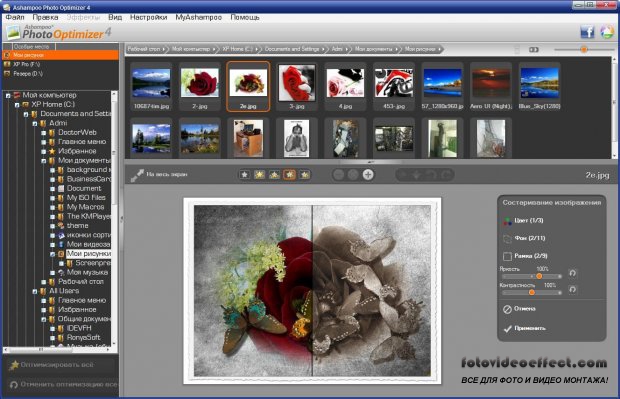This screenshot has width=620, height=399.
Task: Click the Photo Optimizer logo icon
Action: 13,32
